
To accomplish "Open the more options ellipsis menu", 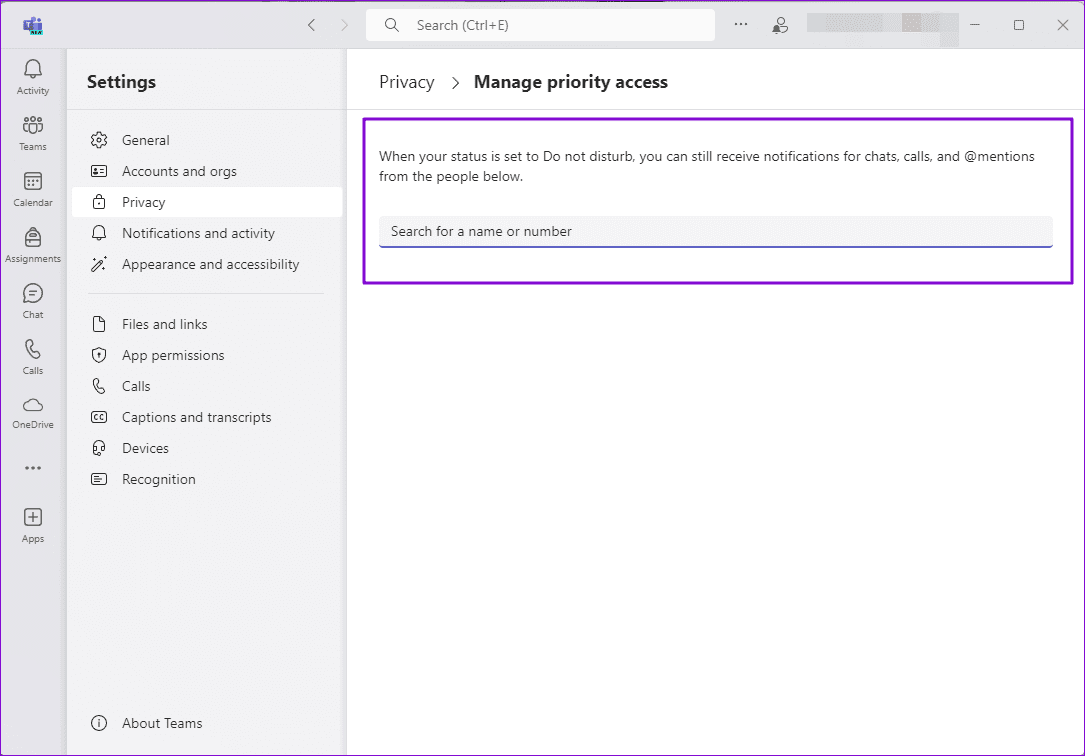I will tap(740, 25).
